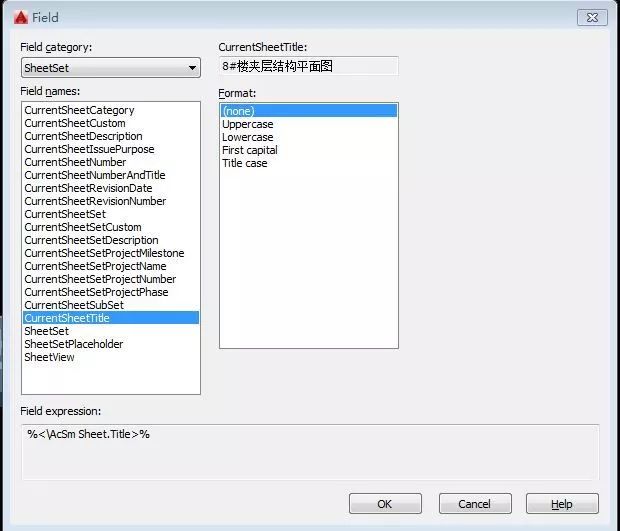Select Lowercase format option
Viewport: 620px width, 531px height.
247,137
